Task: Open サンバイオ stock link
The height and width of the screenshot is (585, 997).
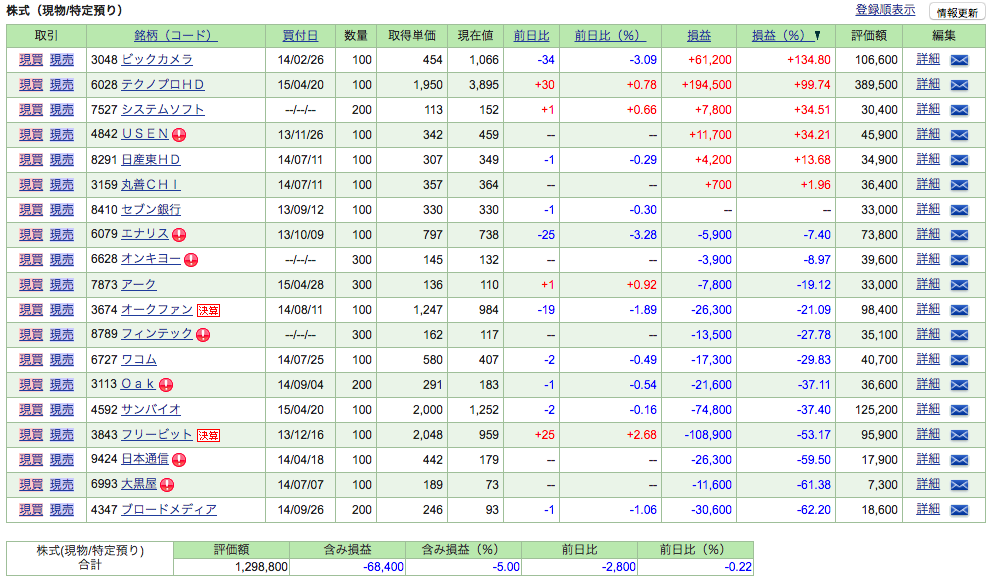Action: (x=151, y=410)
